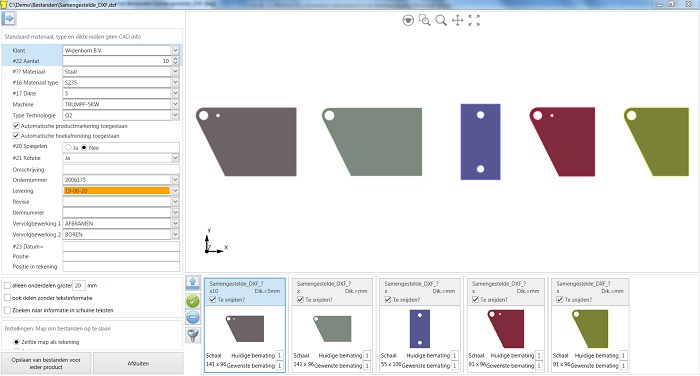Select the blue rectangular part thumbnail
Screen dimensions: 700x376
(420, 329)
